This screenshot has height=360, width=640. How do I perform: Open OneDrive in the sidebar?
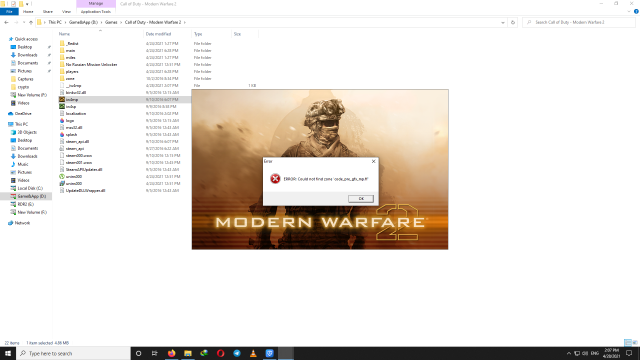[23, 114]
